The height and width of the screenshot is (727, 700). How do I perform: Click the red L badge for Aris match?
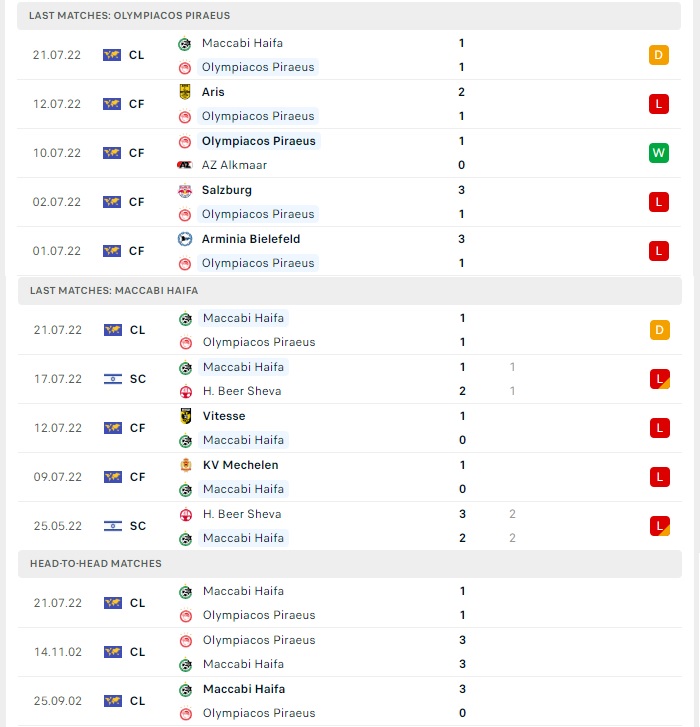tap(658, 104)
